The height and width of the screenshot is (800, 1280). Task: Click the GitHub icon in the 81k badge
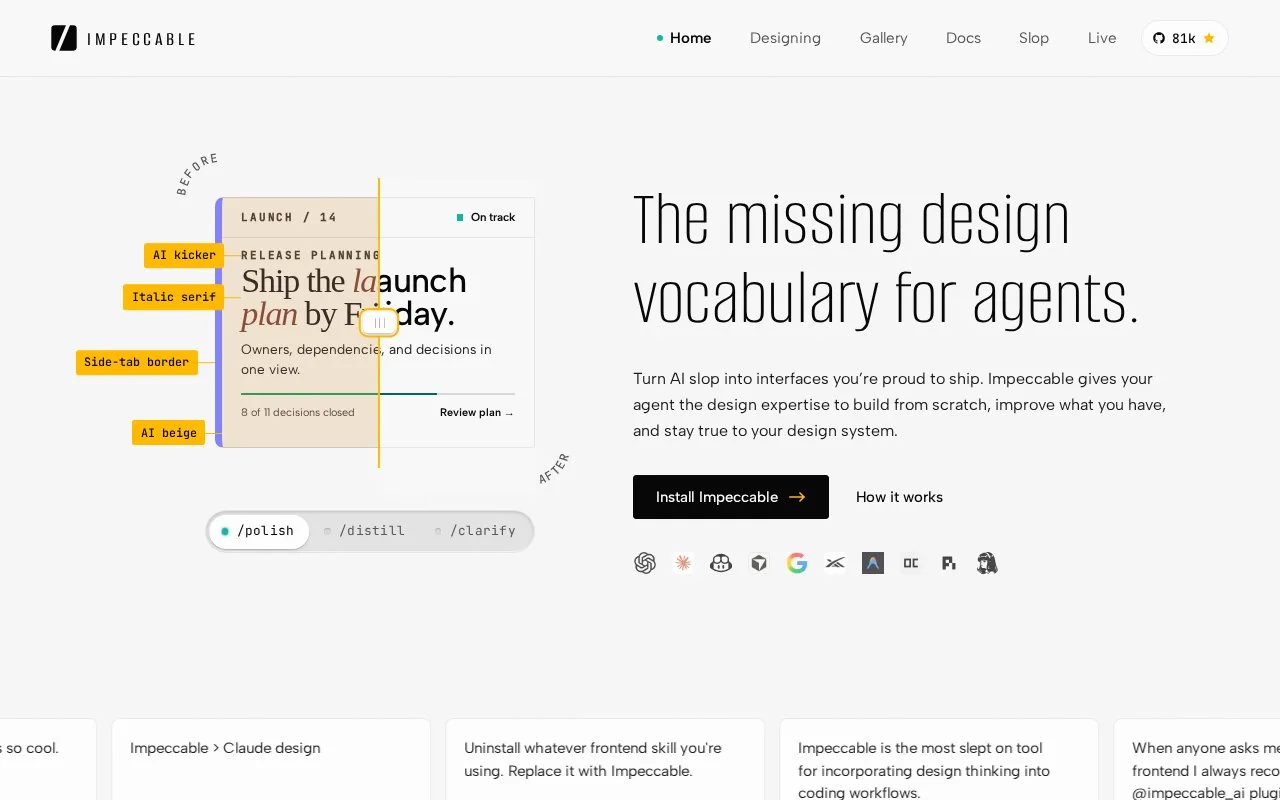(1159, 38)
